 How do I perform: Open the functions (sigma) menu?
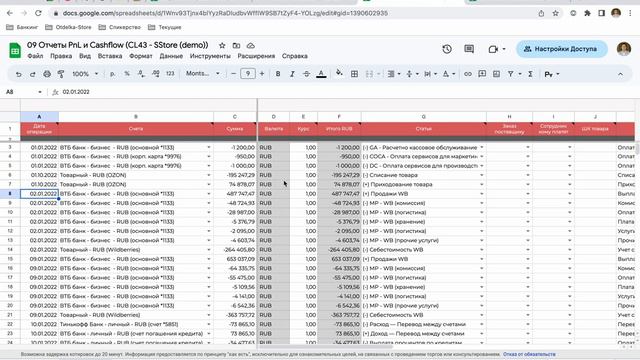[x=530, y=74]
